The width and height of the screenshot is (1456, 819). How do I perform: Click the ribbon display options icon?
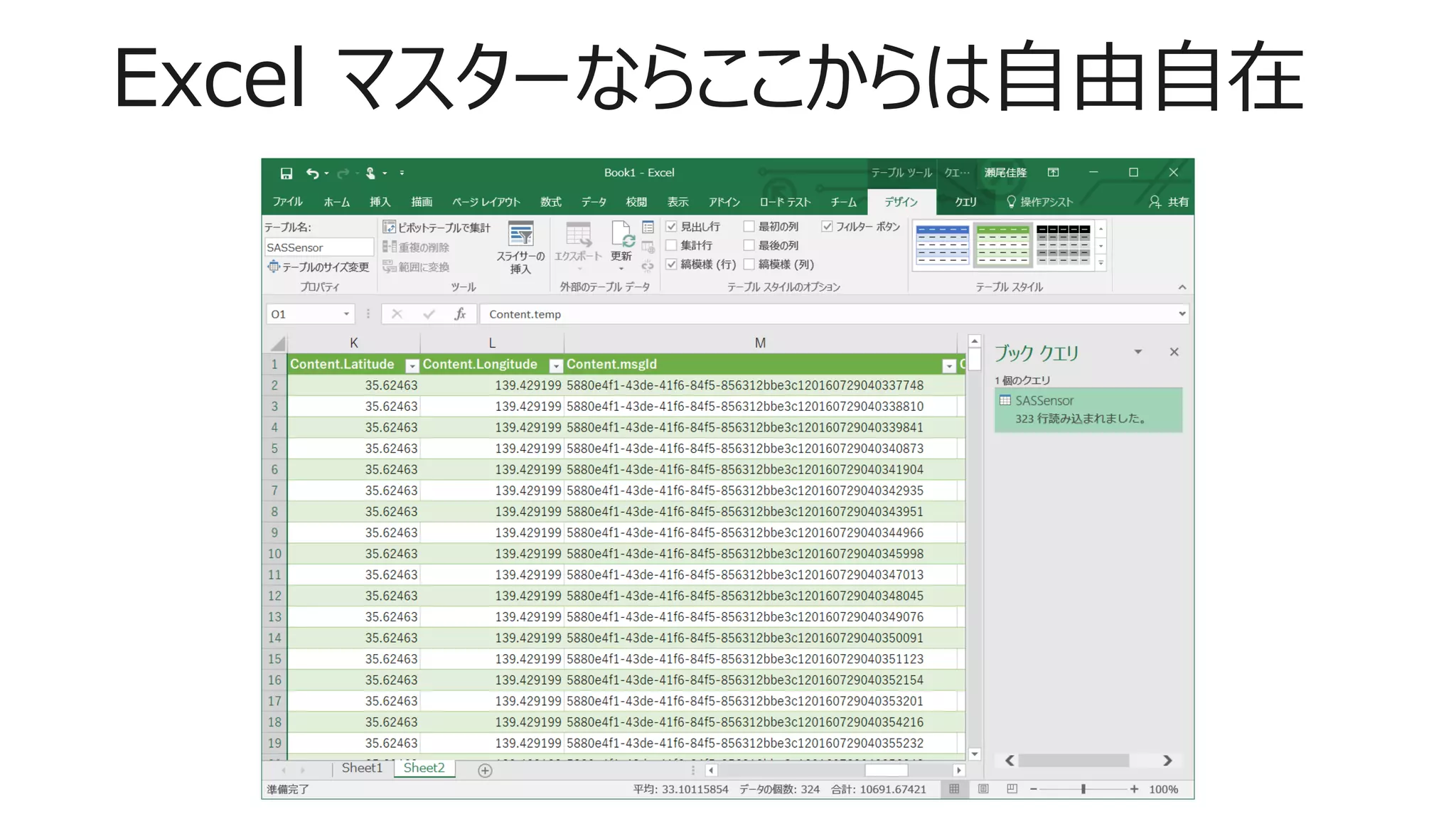pos(1053,173)
